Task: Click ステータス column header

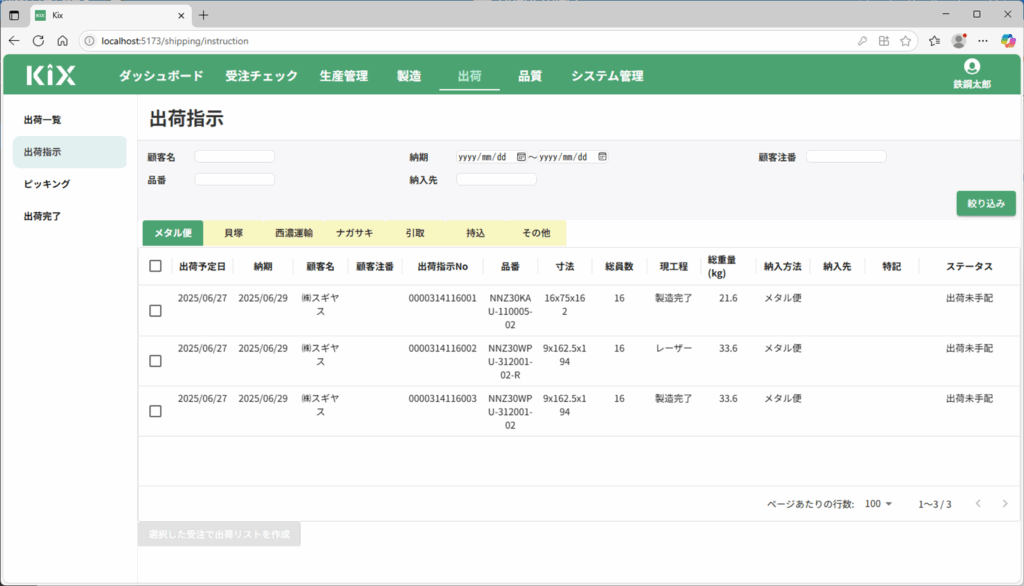Action: coord(969,267)
